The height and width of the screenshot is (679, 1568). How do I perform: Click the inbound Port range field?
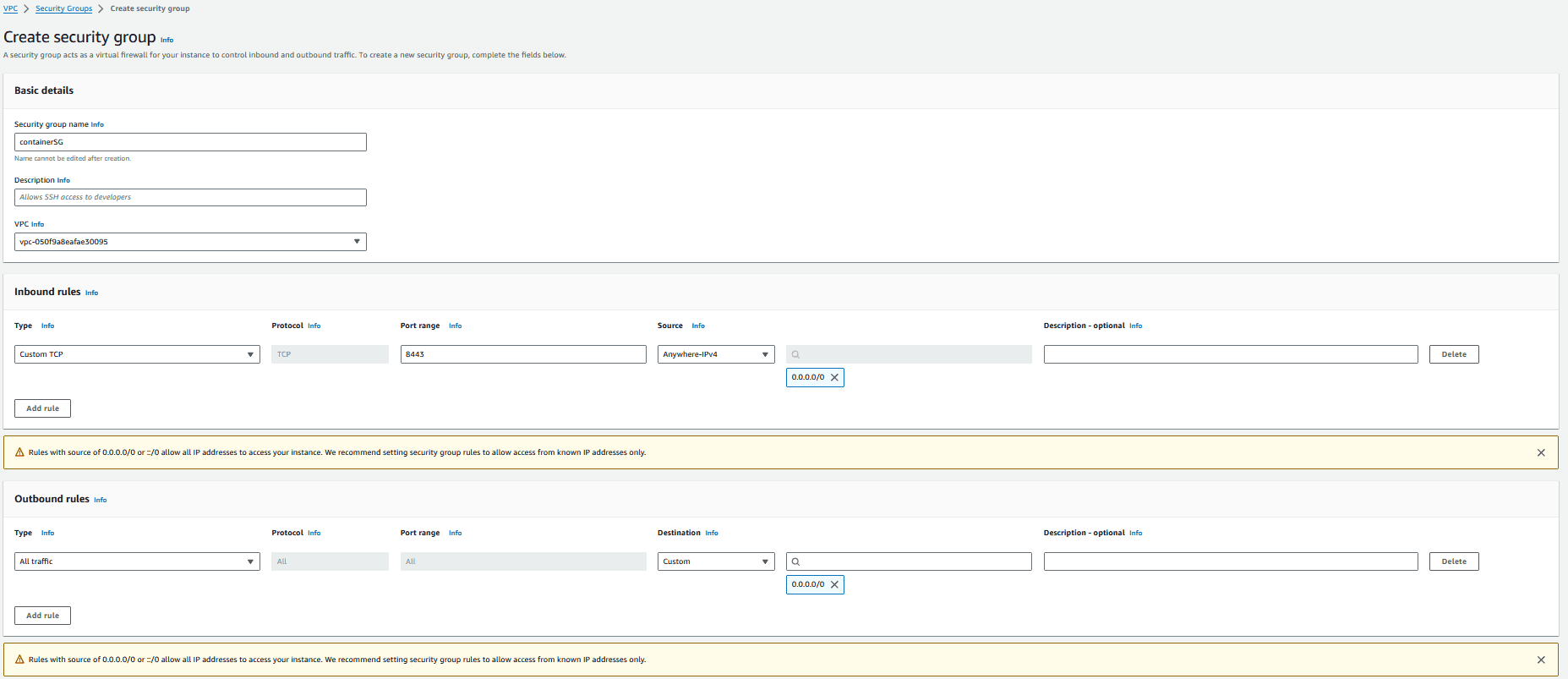point(523,354)
